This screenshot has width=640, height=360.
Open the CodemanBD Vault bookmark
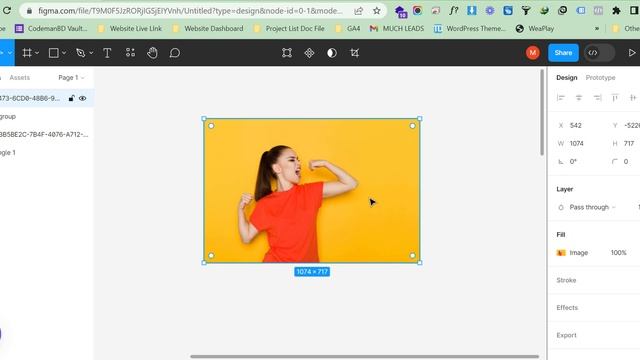pyautogui.click(x=51, y=29)
